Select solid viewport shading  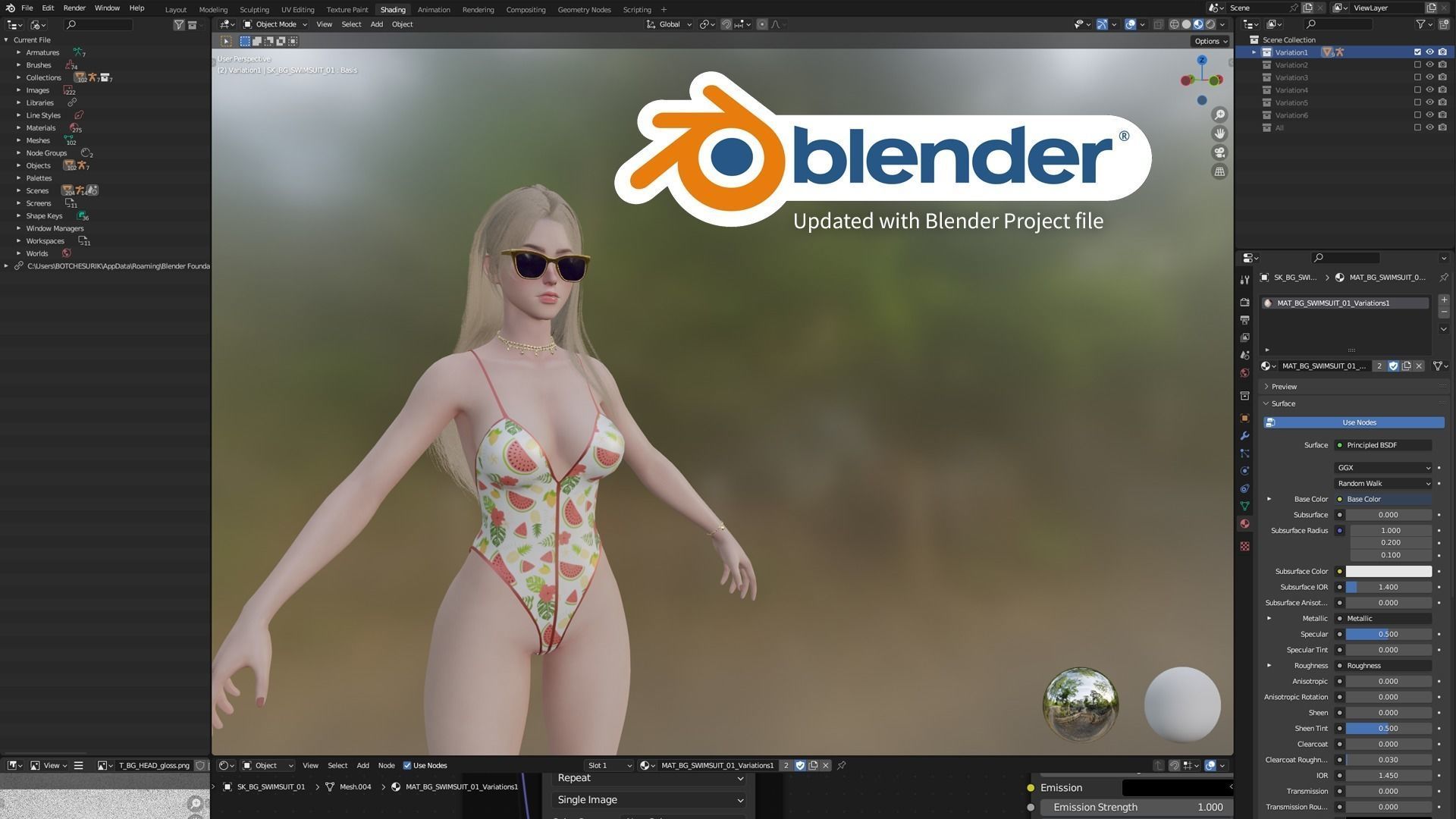pos(1186,24)
